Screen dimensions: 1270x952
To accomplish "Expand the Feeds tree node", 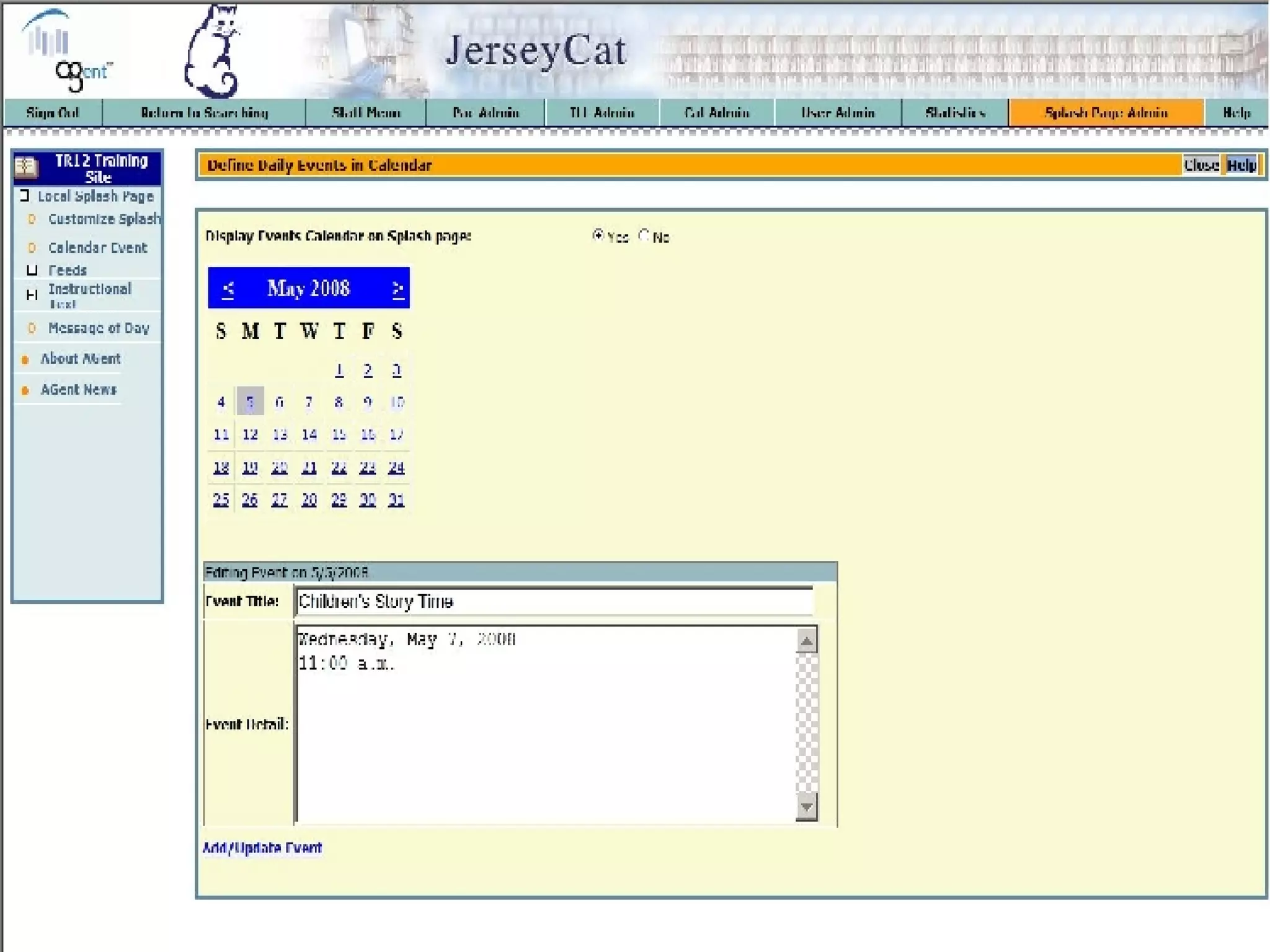I will click(x=32, y=270).
